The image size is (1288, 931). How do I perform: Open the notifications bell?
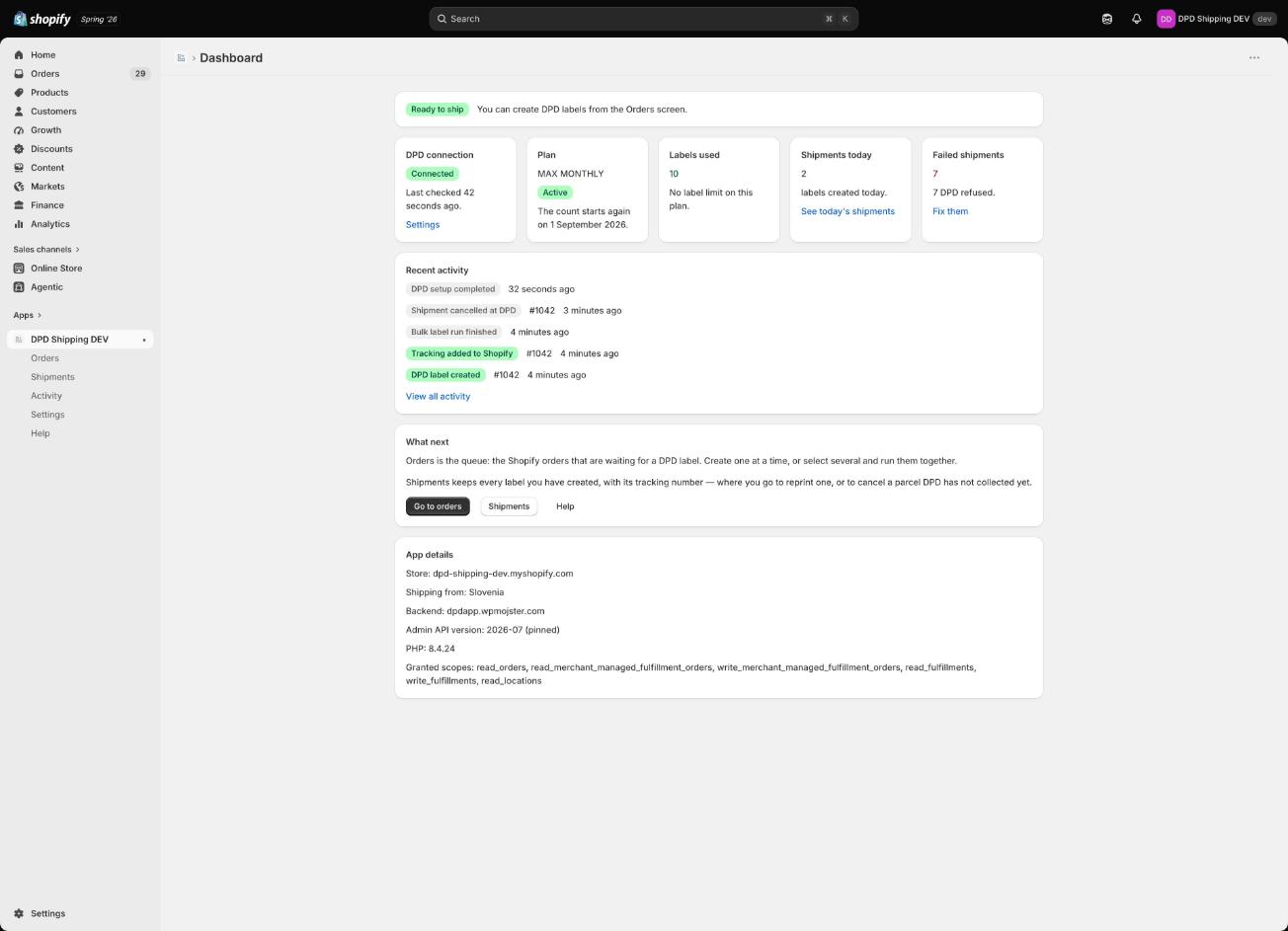point(1137,19)
